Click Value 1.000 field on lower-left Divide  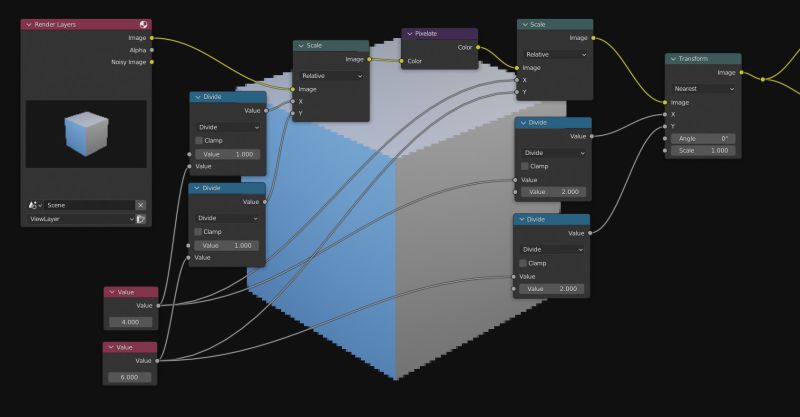tap(227, 246)
